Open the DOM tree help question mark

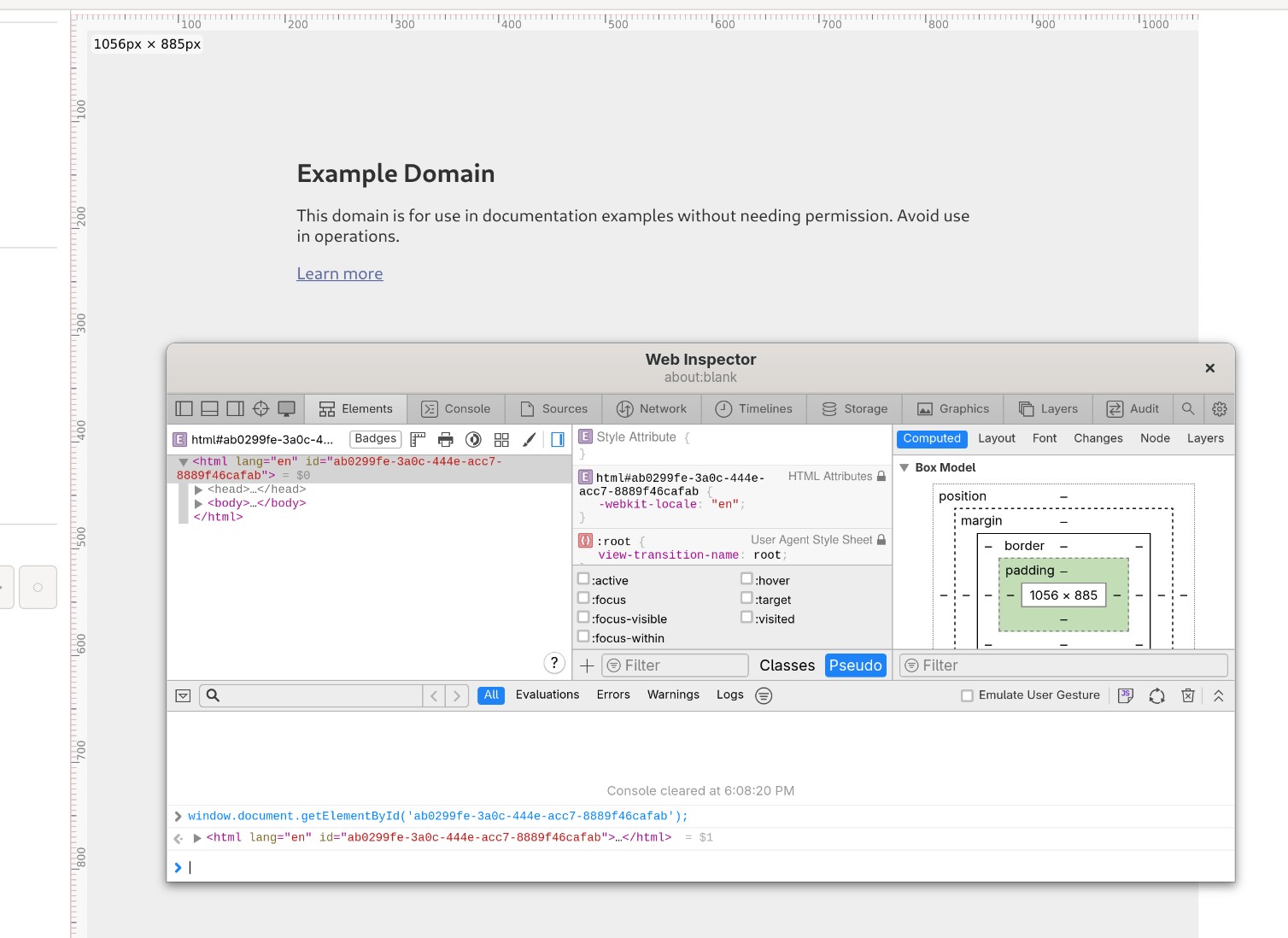[x=554, y=663]
